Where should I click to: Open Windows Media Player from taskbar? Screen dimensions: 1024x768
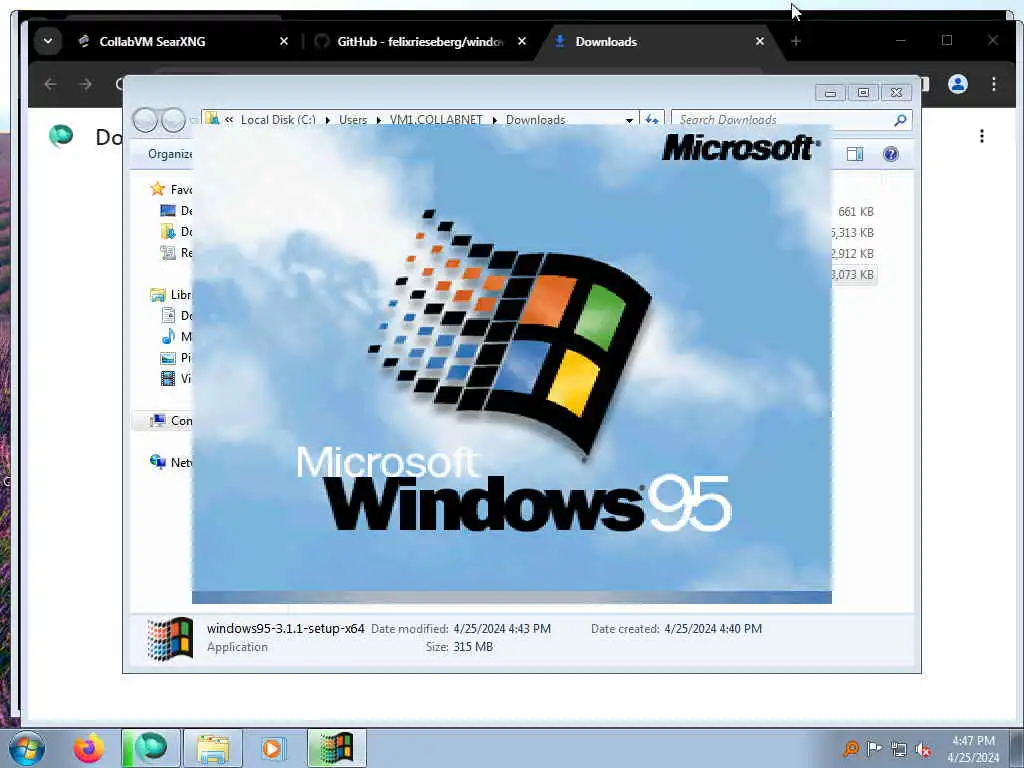pos(272,748)
